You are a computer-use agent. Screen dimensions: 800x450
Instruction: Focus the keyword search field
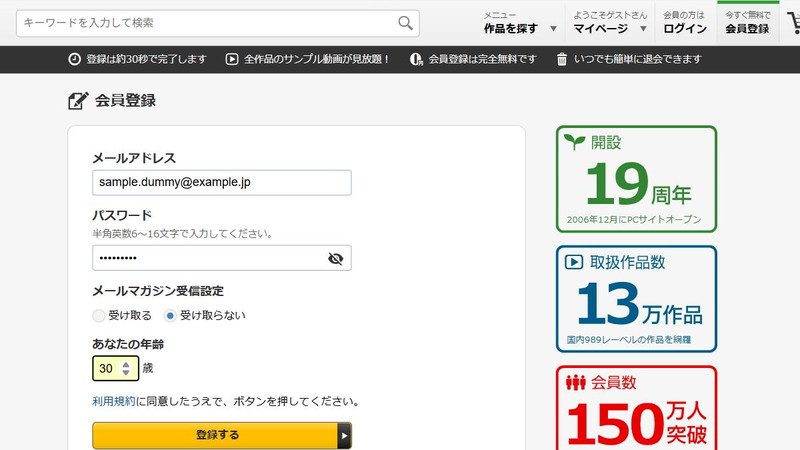click(218, 23)
